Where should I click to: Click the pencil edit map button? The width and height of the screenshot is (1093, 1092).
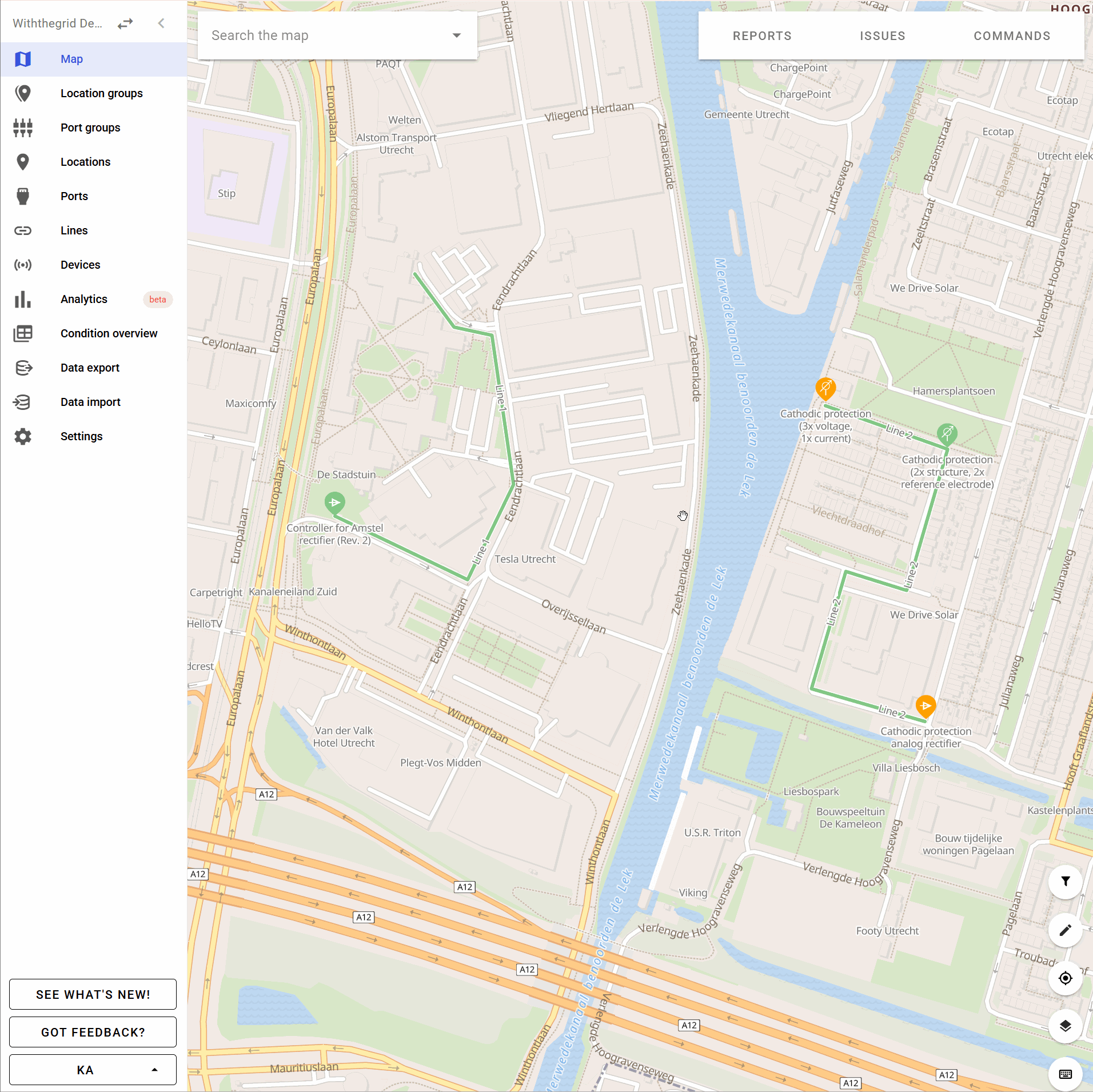(1065, 930)
